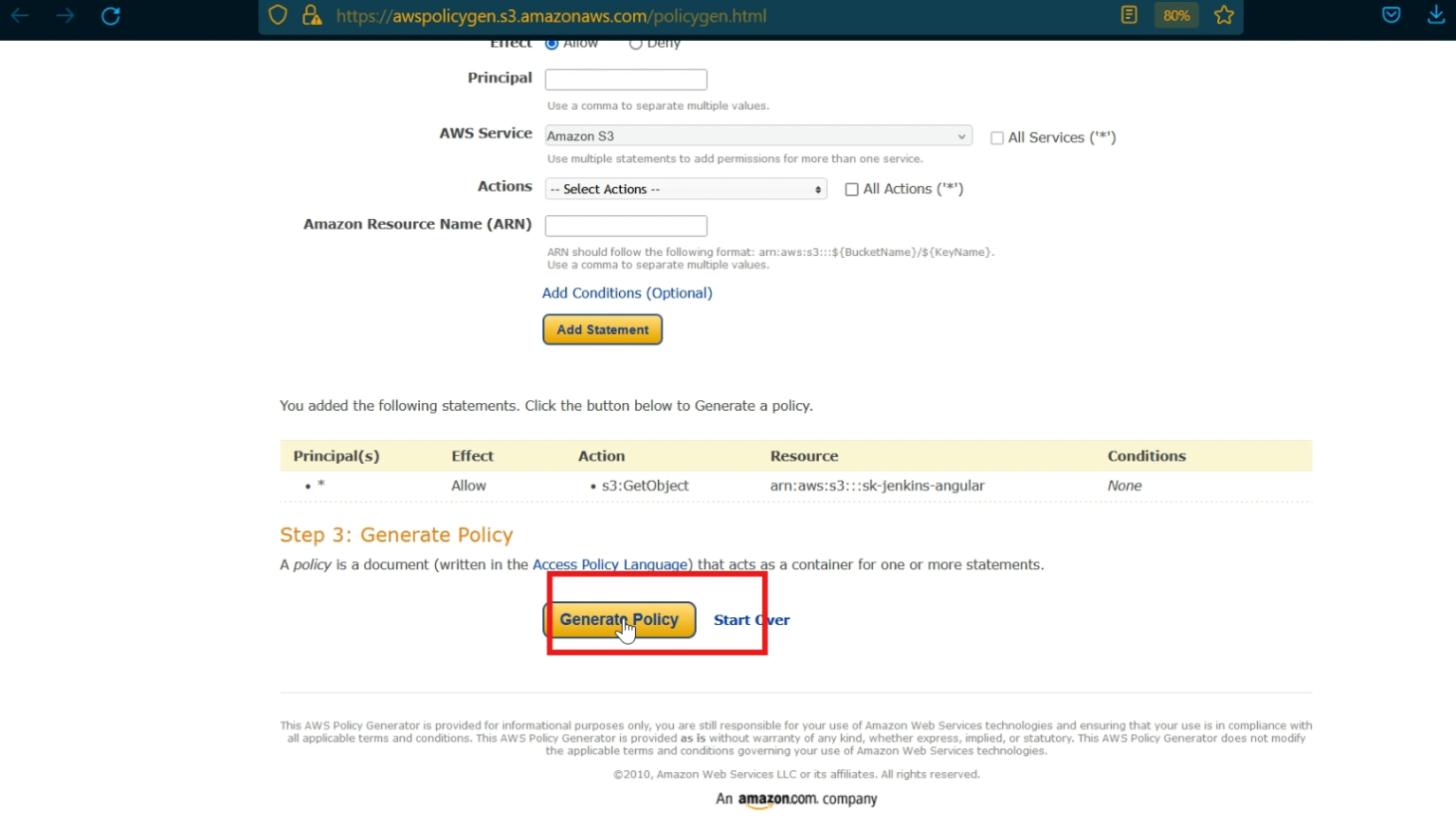Click the Start Over link

[x=752, y=619]
